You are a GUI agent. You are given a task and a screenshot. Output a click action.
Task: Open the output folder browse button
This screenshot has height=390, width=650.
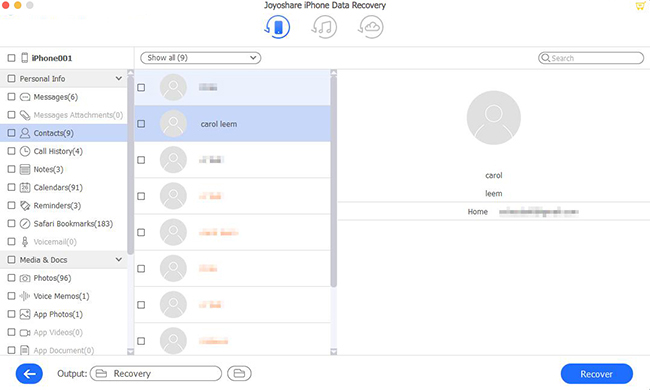coord(239,373)
